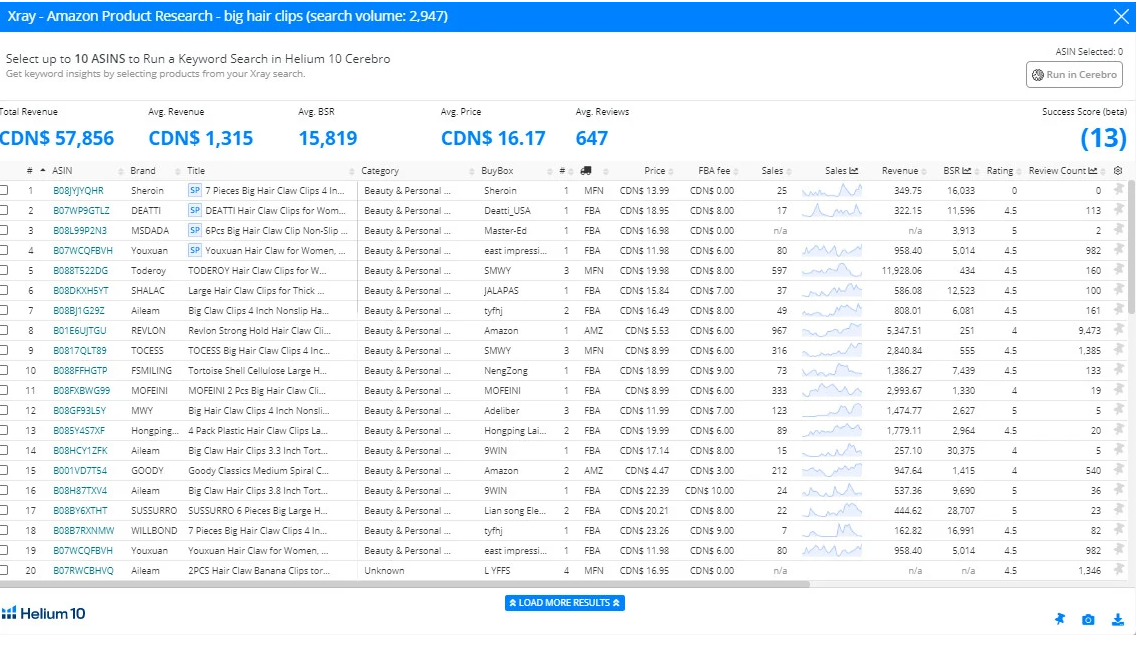
Task: Click the blue pin icon in footer
Action: click(x=1060, y=620)
